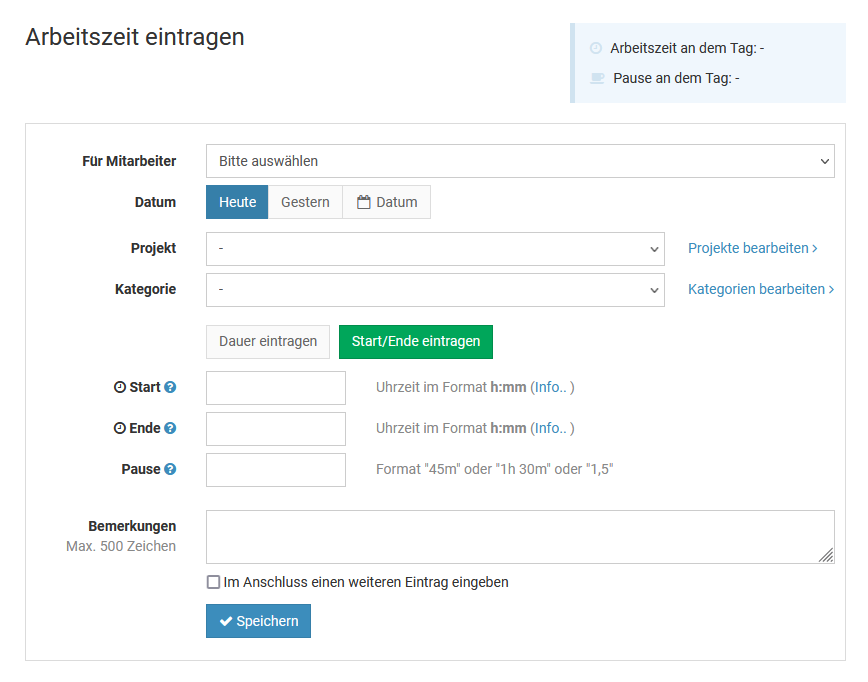Screen dimensions: 868x682
Task: Click the help icon next to Ende
Action: 170,429
